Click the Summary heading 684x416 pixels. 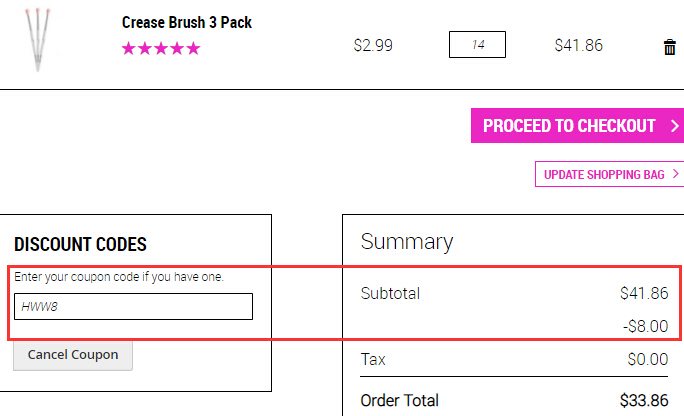407,242
